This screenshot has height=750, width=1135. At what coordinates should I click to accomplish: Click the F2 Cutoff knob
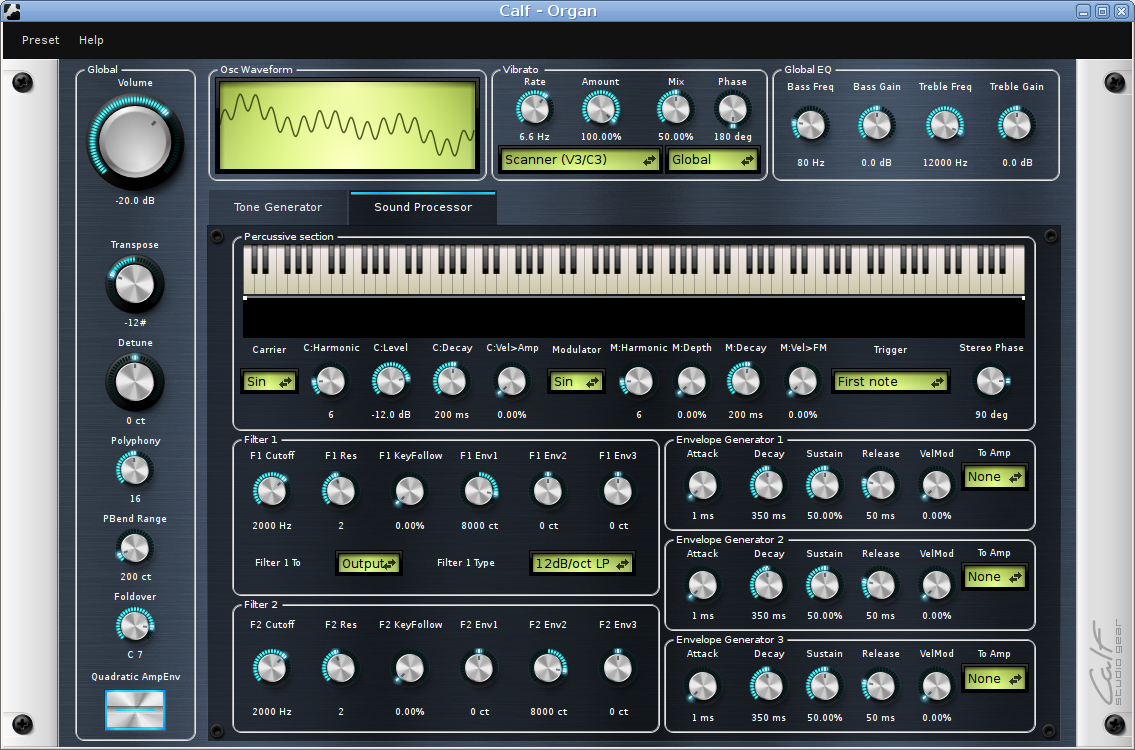coord(271,667)
